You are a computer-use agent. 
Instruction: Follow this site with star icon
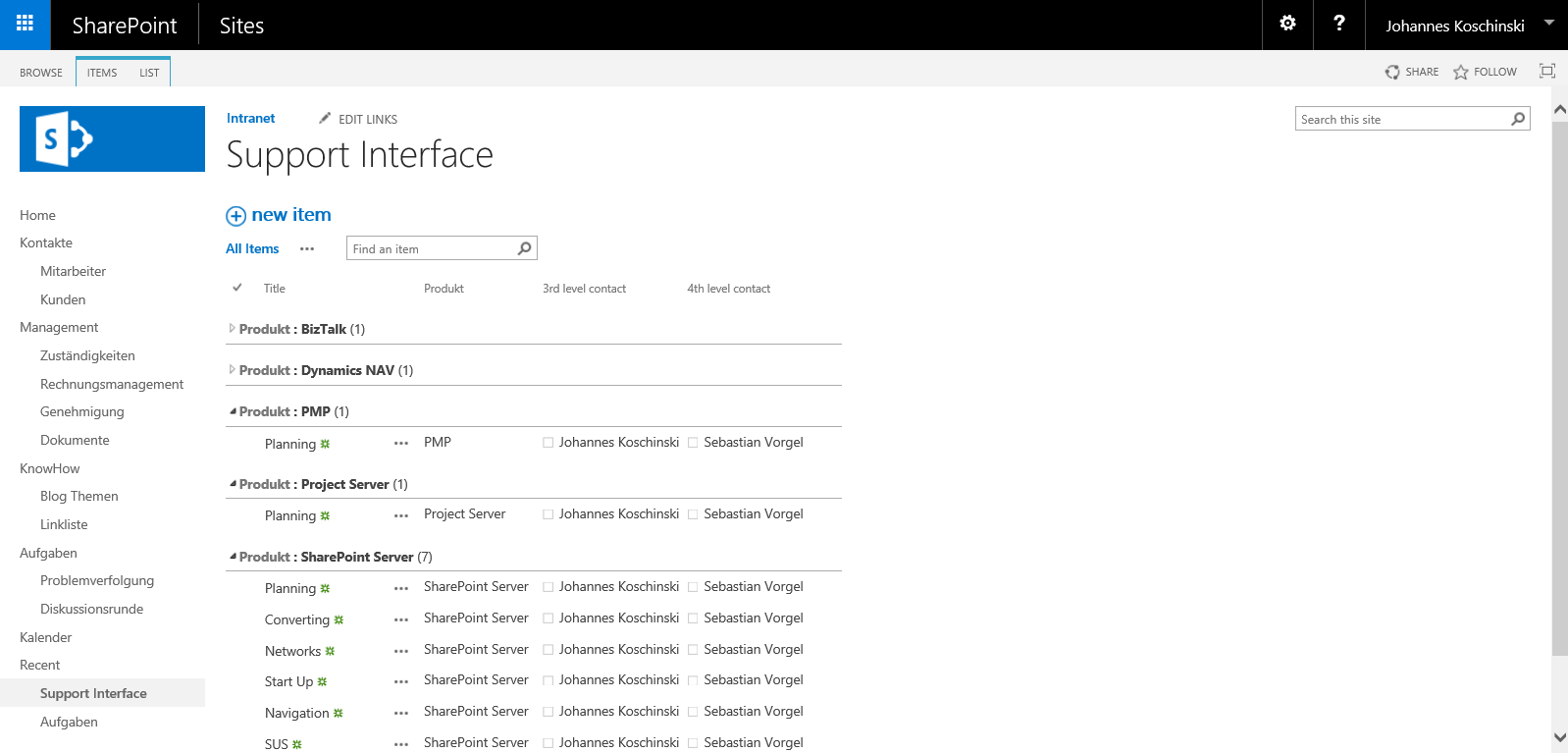(1461, 72)
